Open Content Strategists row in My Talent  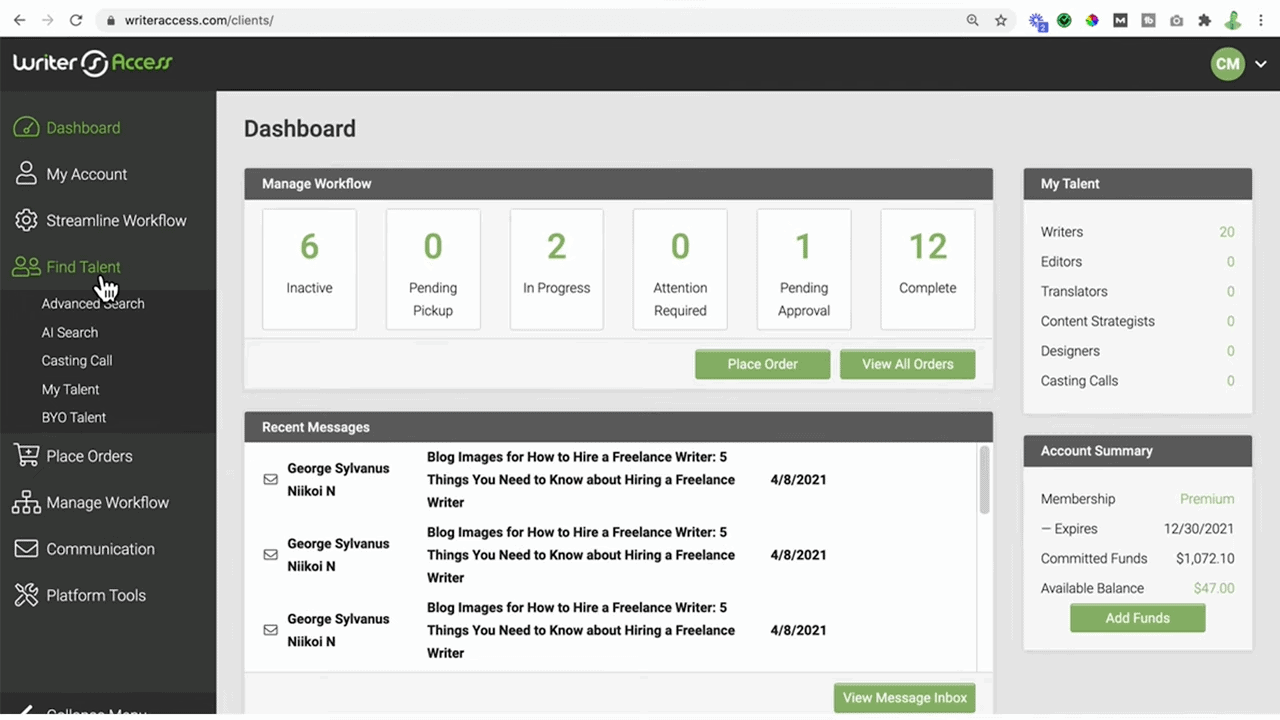(x=1137, y=321)
